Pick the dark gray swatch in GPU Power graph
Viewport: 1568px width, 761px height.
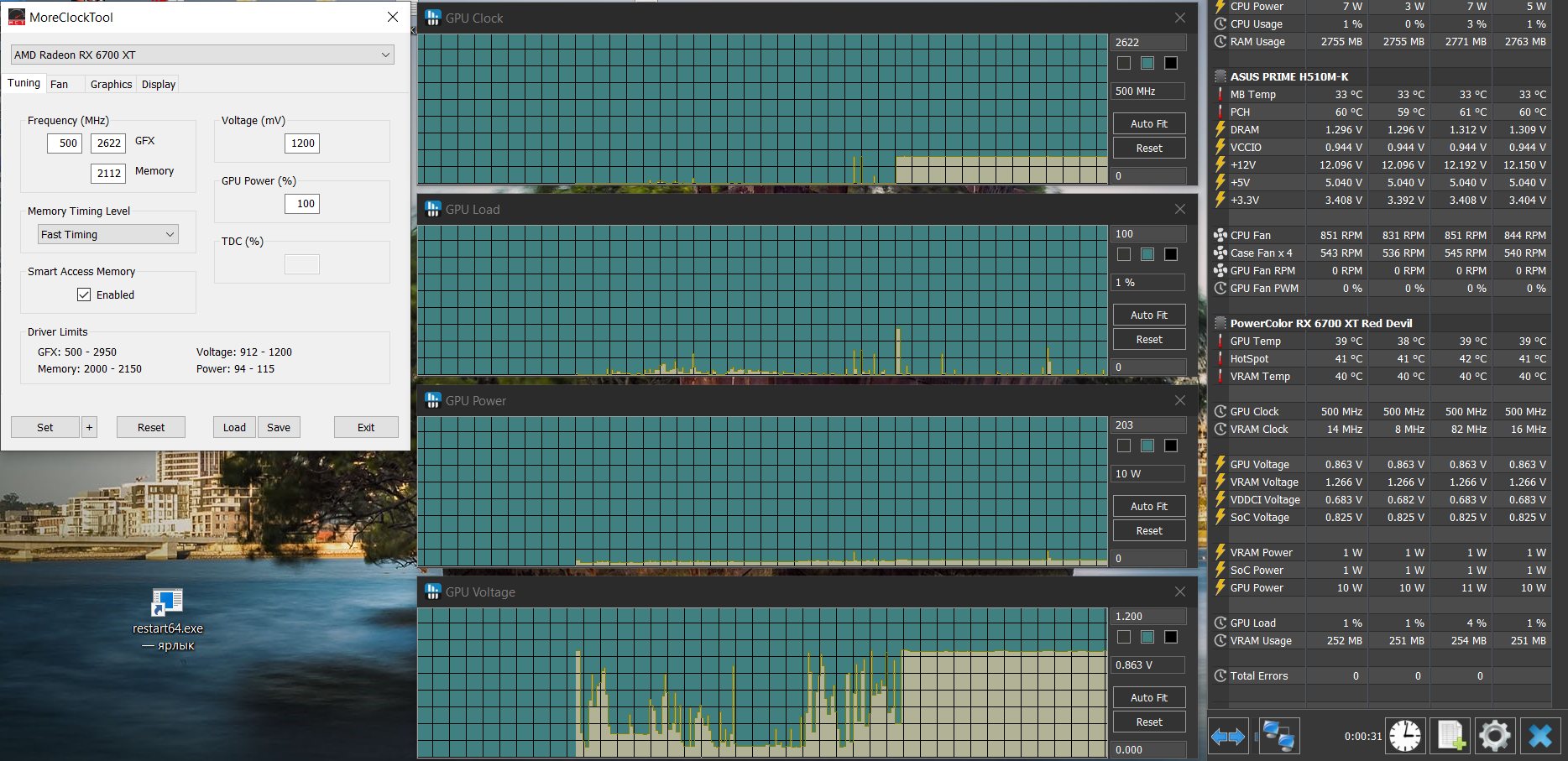point(1124,446)
